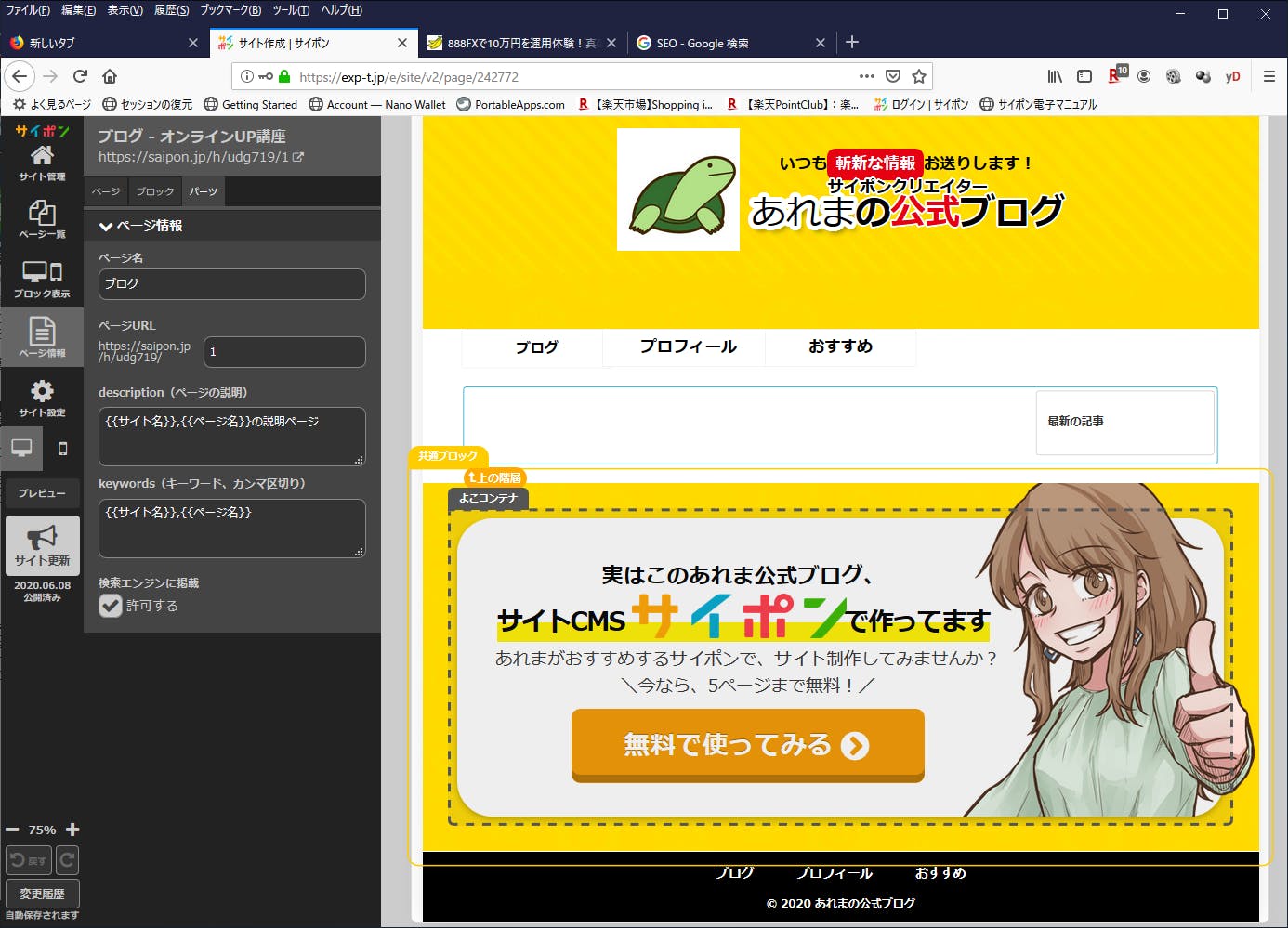Viewport: 1288px width, 928px height.
Task: Open 変更履歴 change history
Action: click(42, 894)
